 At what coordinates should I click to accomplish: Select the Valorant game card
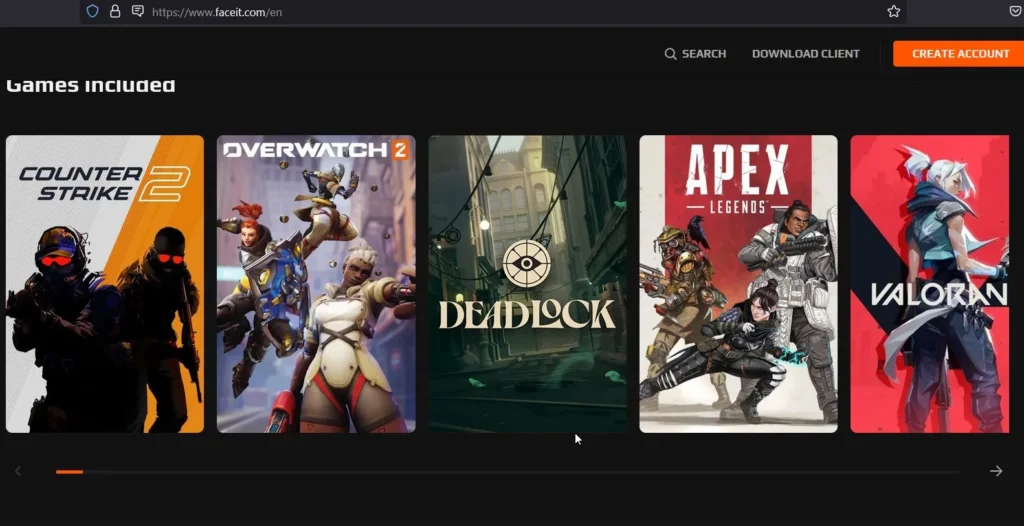click(929, 284)
